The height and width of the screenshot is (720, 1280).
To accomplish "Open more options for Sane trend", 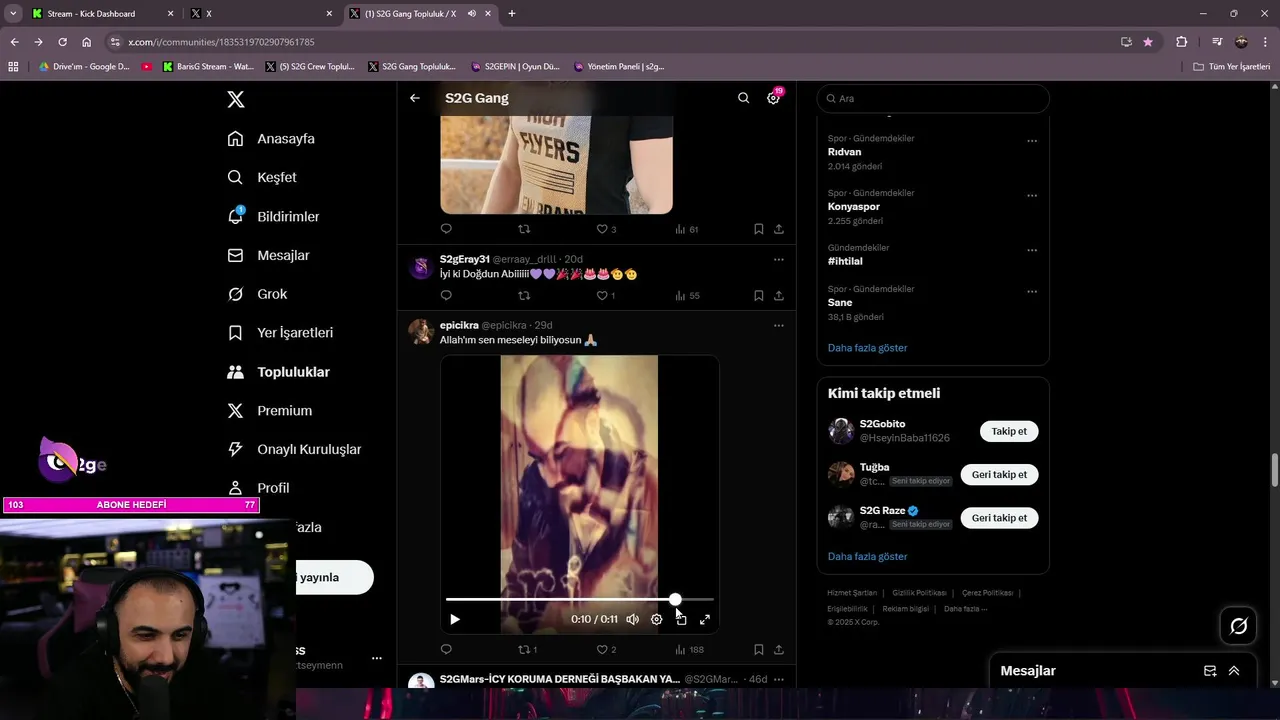I will (x=1032, y=292).
